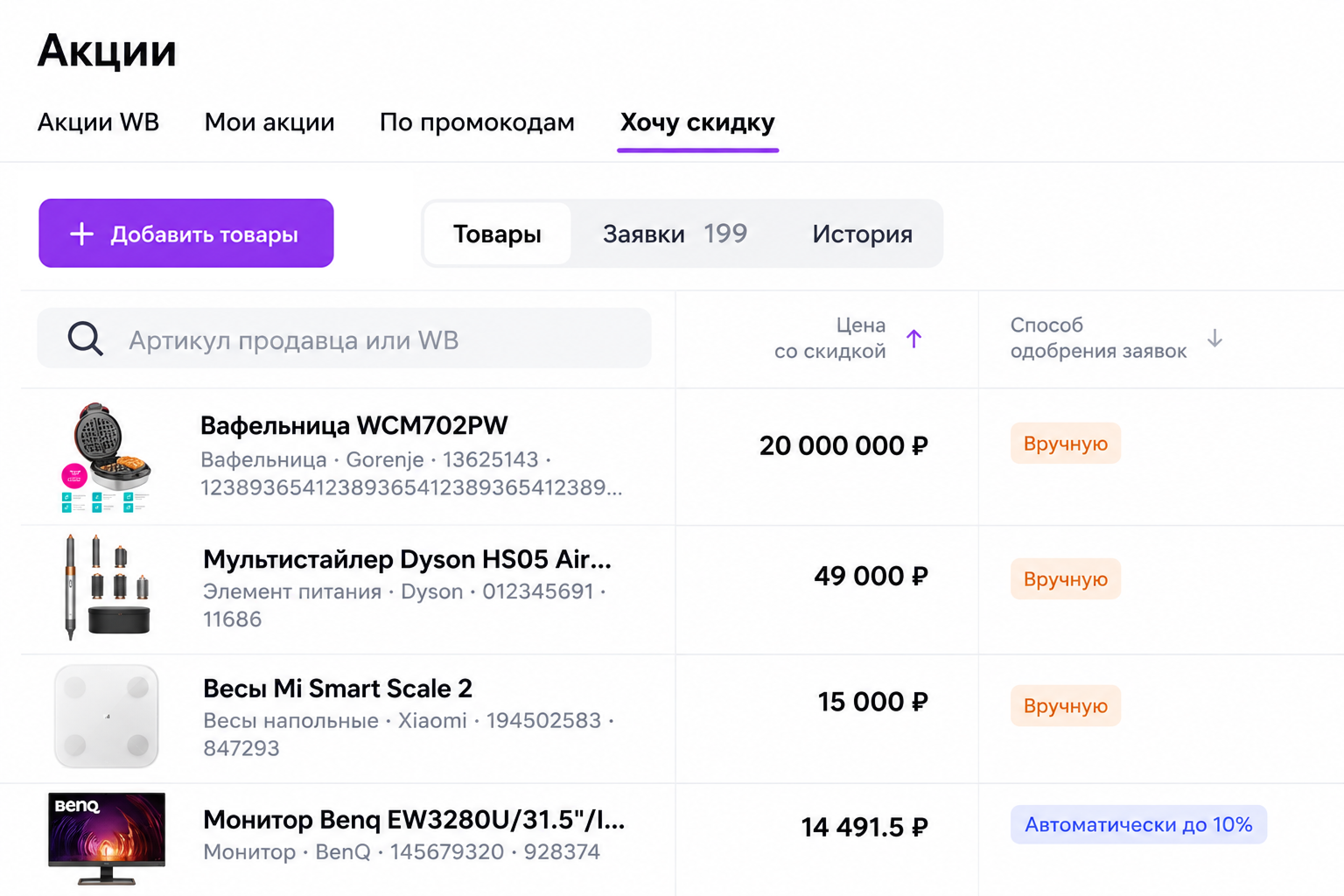Open the Dyson multistyler product thumbnail

(107, 588)
